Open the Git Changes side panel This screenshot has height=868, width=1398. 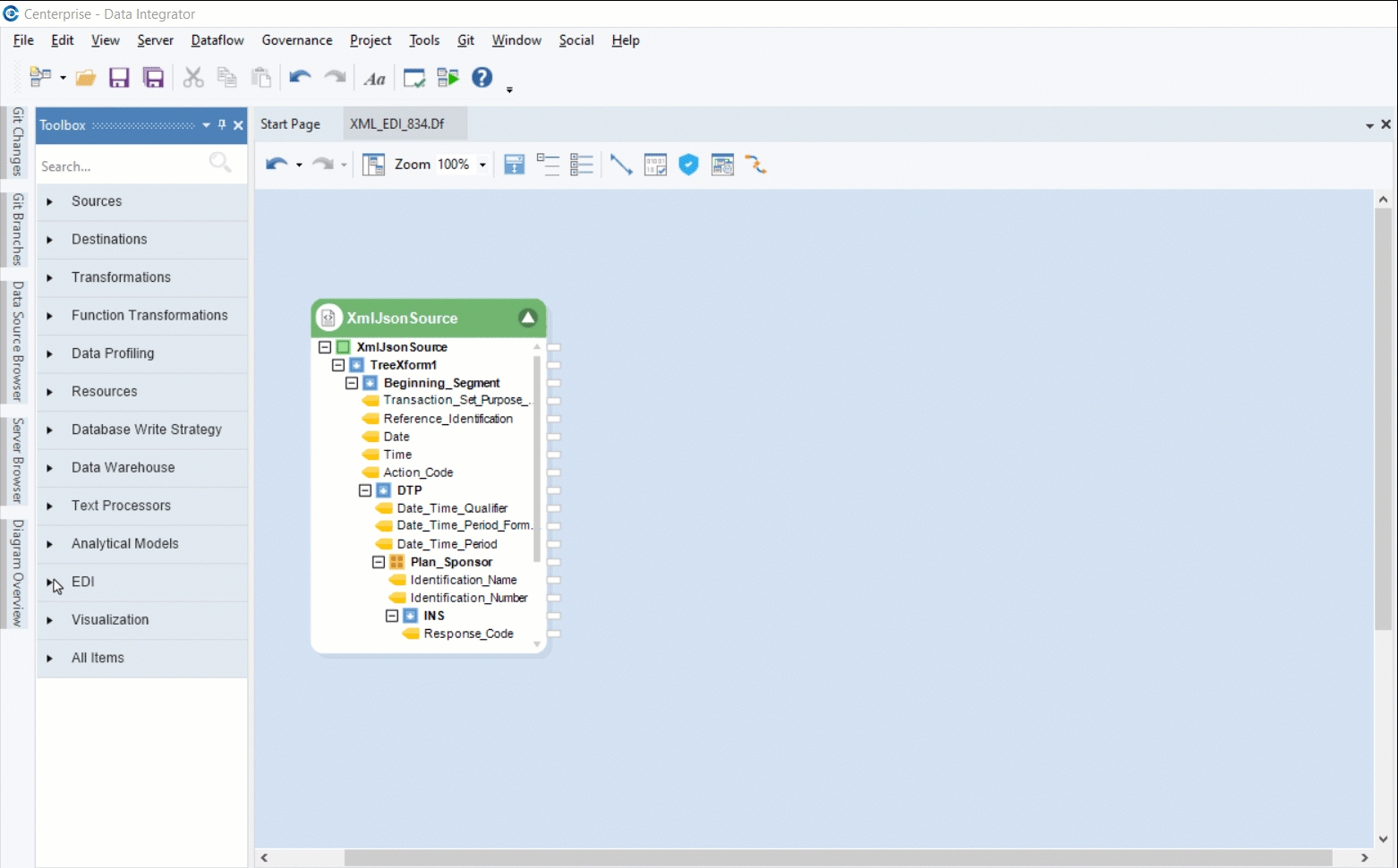click(x=17, y=141)
